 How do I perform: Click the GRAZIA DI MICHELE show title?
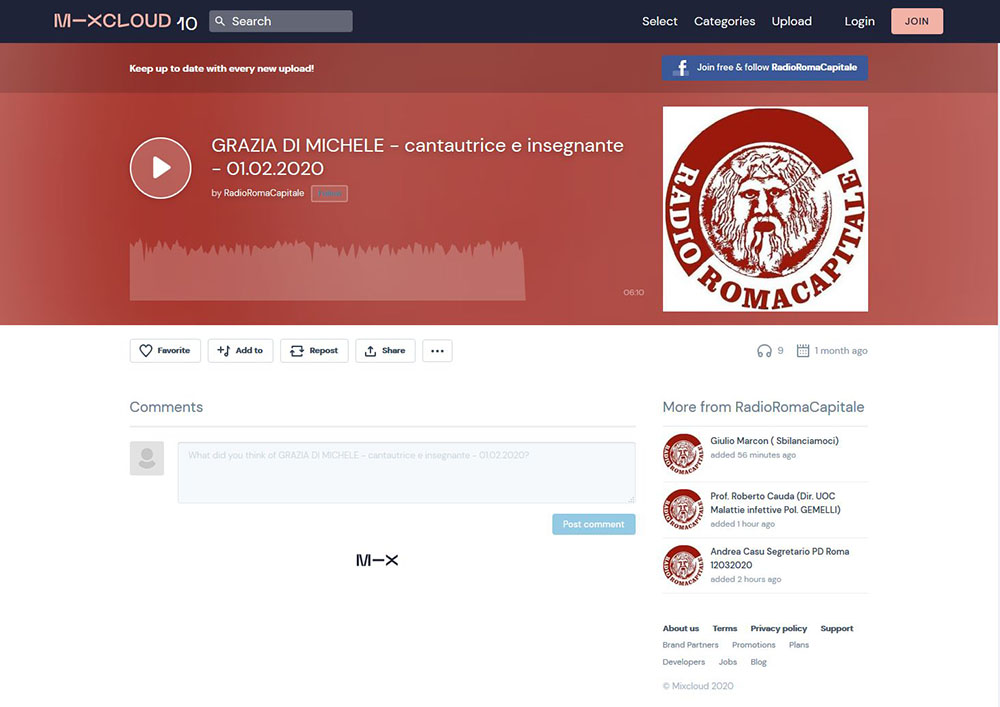pos(417,157)
